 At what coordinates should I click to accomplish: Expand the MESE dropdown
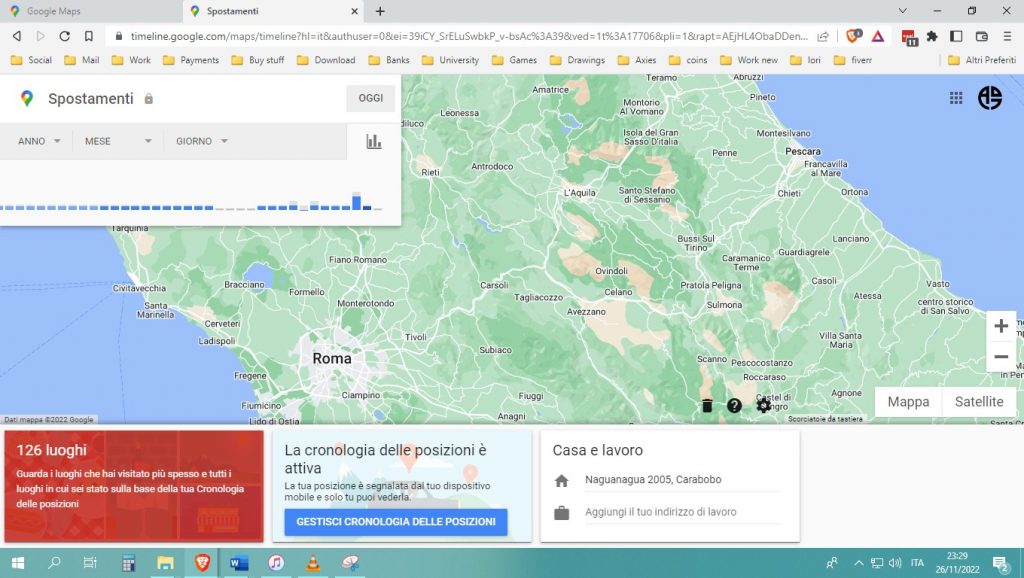click(118, 141)
